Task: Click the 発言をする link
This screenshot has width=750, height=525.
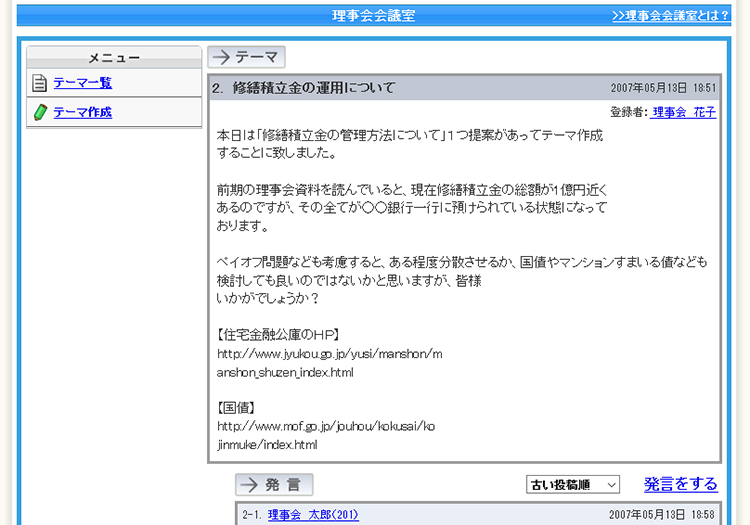Action: (x=680, y=484)
